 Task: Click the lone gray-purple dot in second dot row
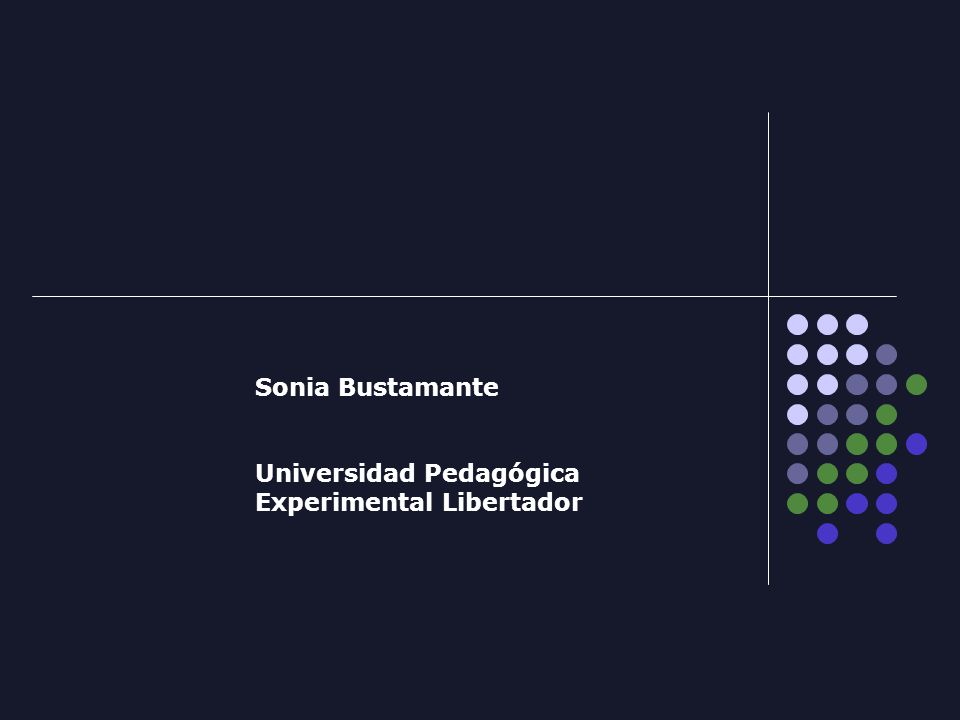[x=887, y=354]
